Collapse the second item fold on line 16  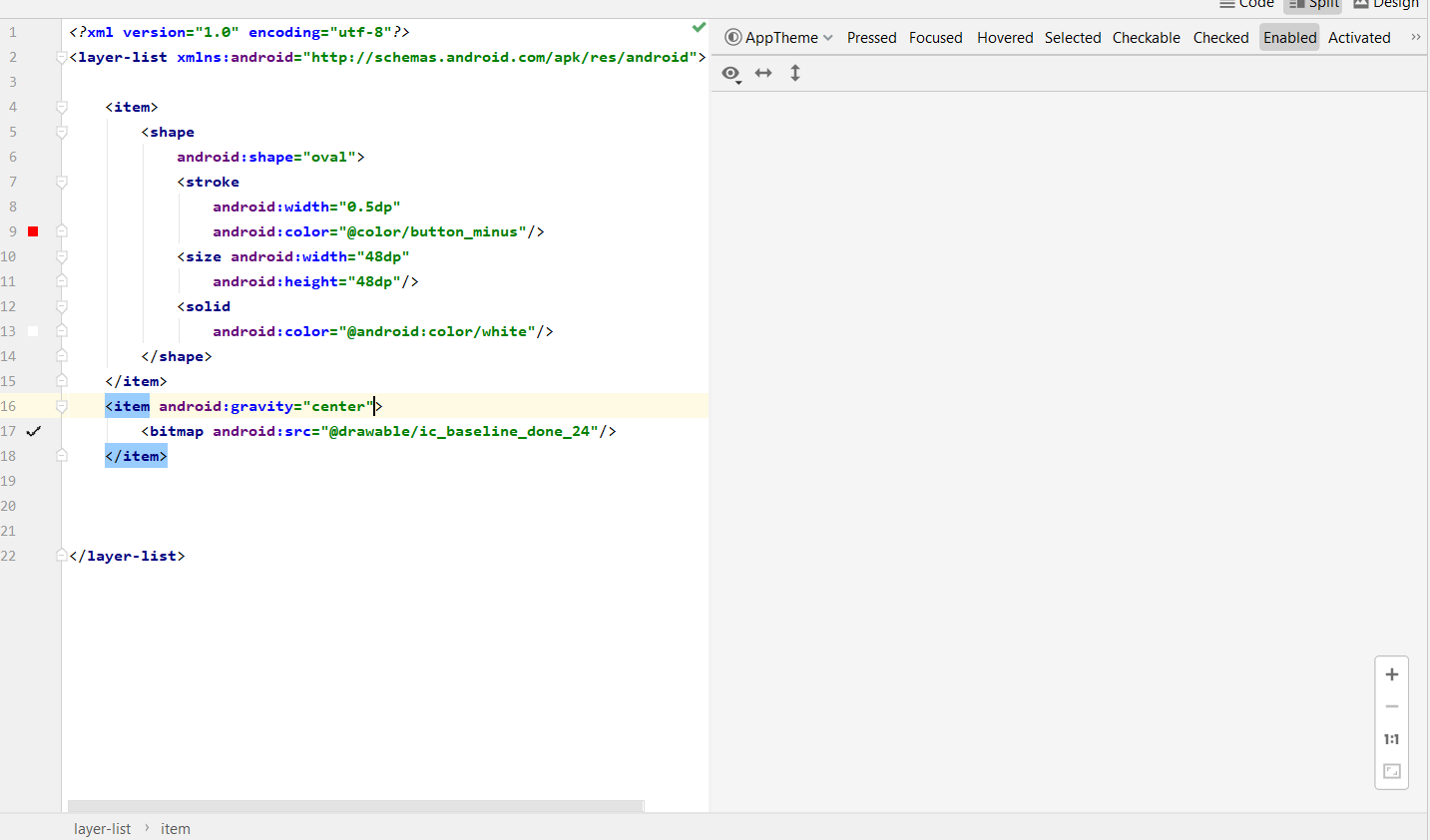click(62, 406)
